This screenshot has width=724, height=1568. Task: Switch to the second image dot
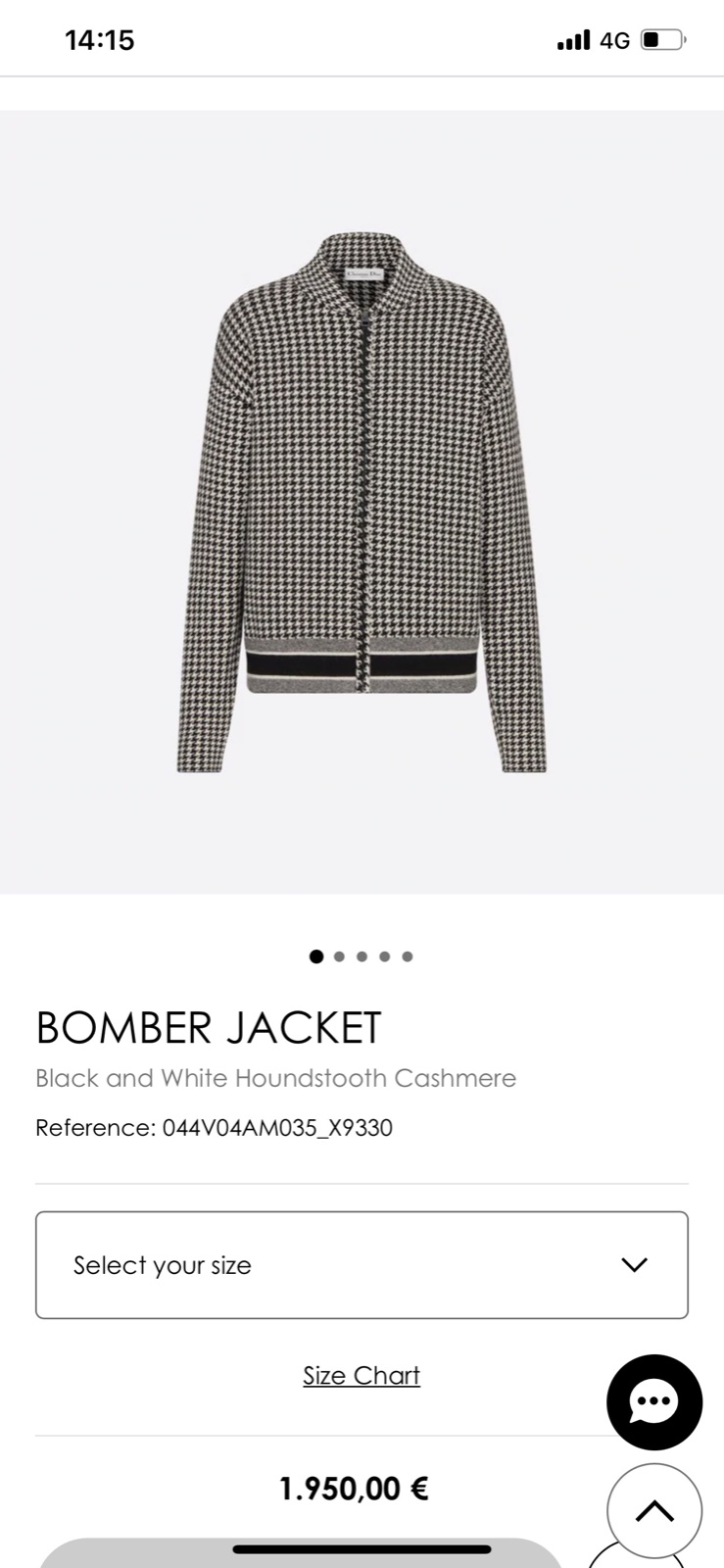[339, 956]
